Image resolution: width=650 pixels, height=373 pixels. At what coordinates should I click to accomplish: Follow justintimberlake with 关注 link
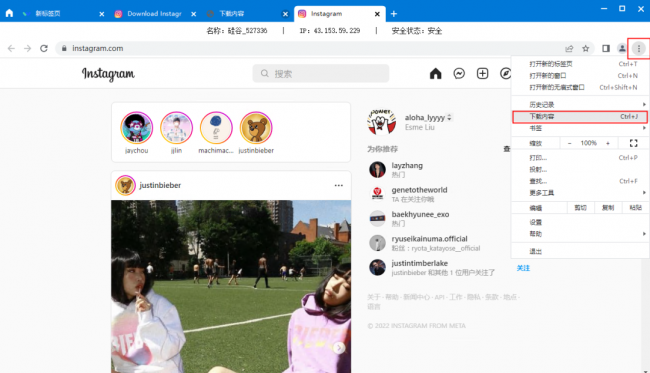click(523, 268)
